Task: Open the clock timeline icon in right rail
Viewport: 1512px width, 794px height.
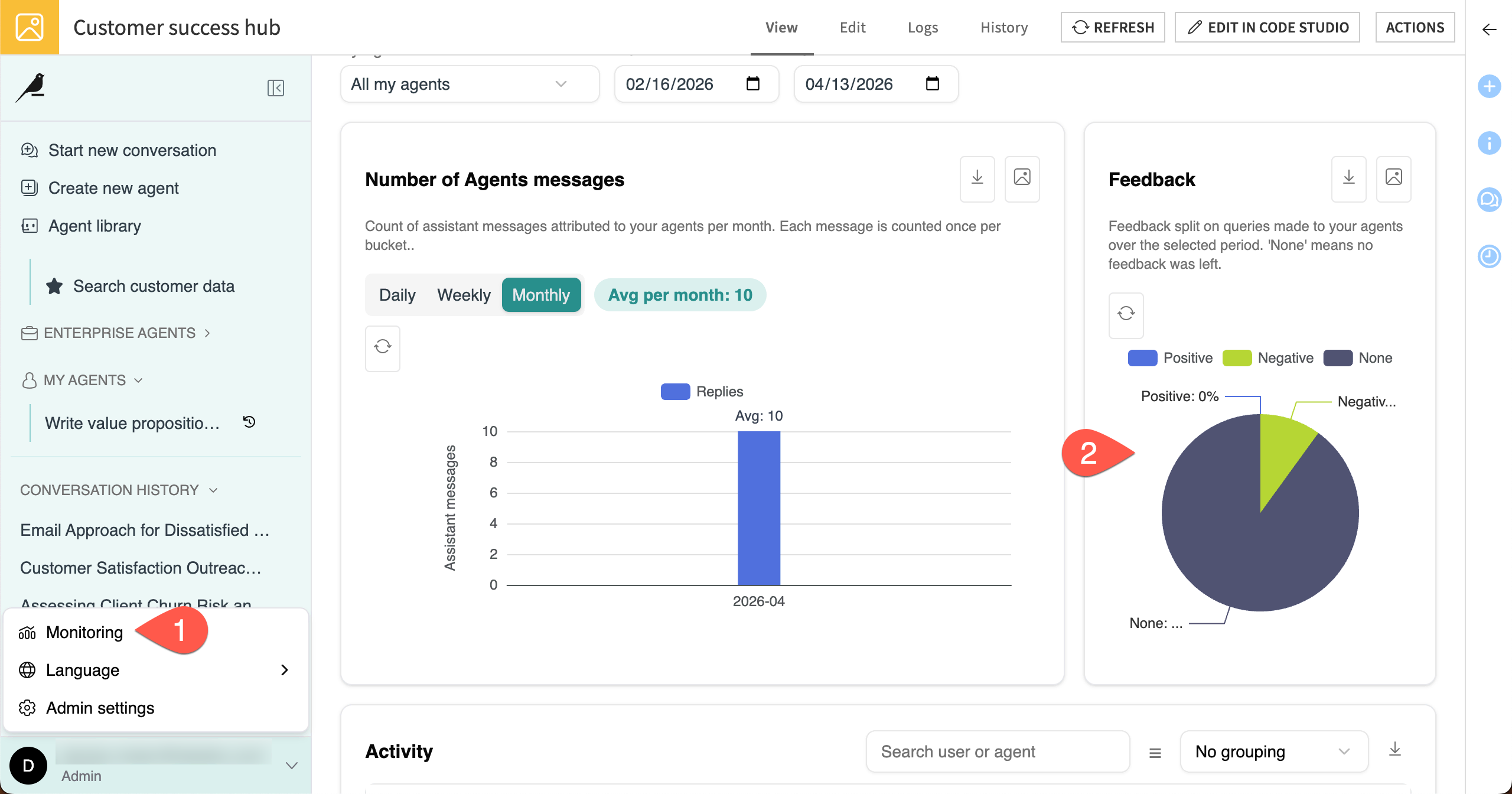Action: pos(1489,256)
